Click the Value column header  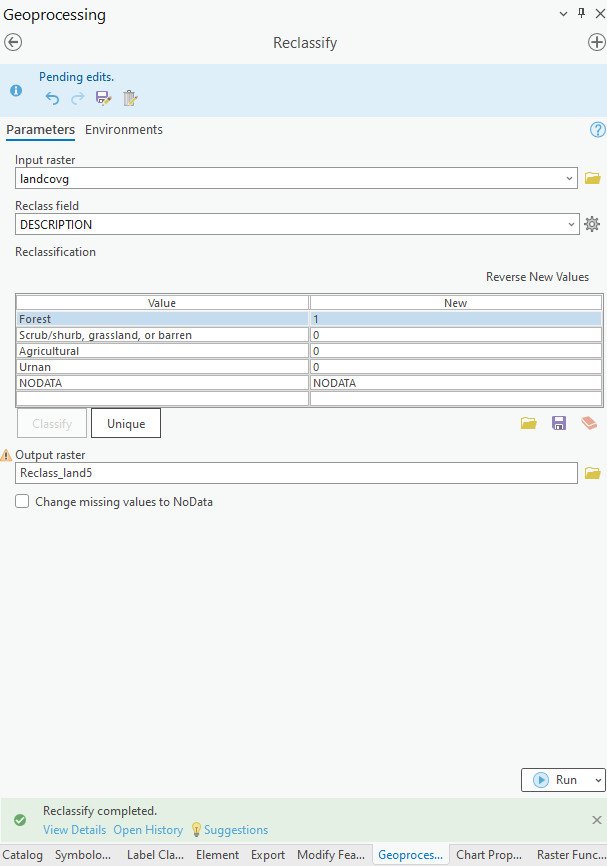coord(162,303)
